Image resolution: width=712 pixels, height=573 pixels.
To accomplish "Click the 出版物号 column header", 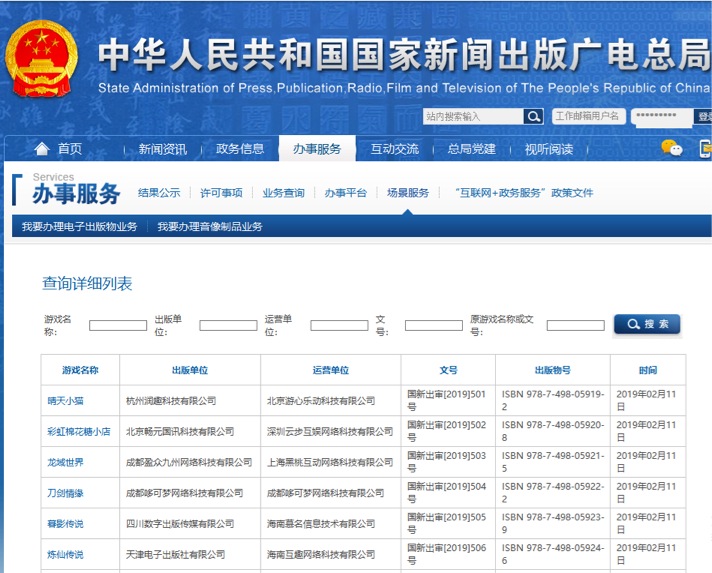I will pyautogui.click(x=553, y=370).
